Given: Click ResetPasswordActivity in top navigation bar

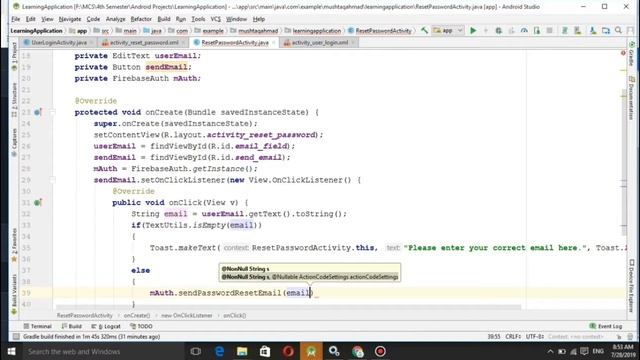Looking at the screenshot, I should (380, 31).
